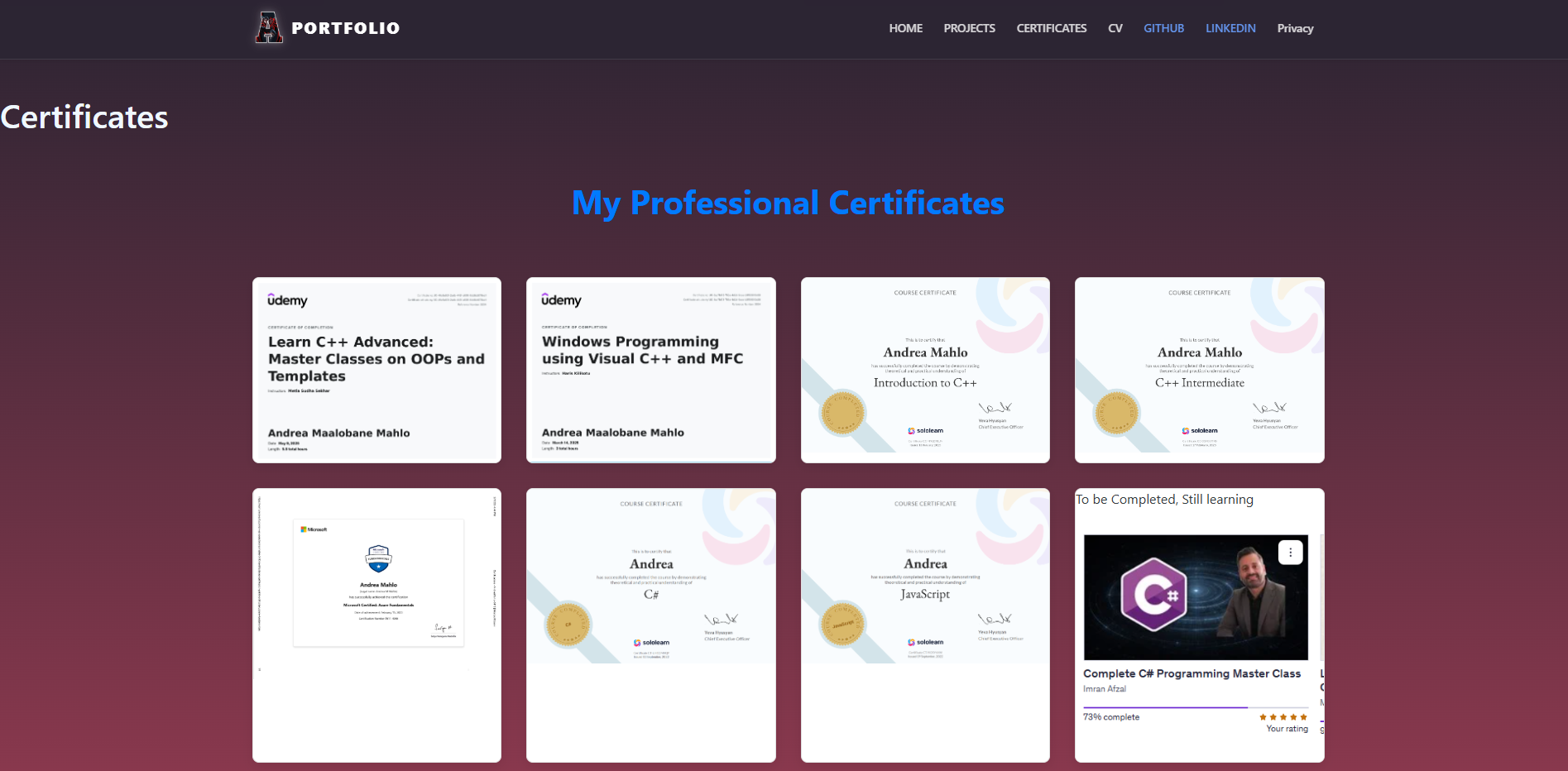Click the gold seal on Introduction to C++ certificate
The height and width of the screenshot is (771, 1568).
[843, 412]
